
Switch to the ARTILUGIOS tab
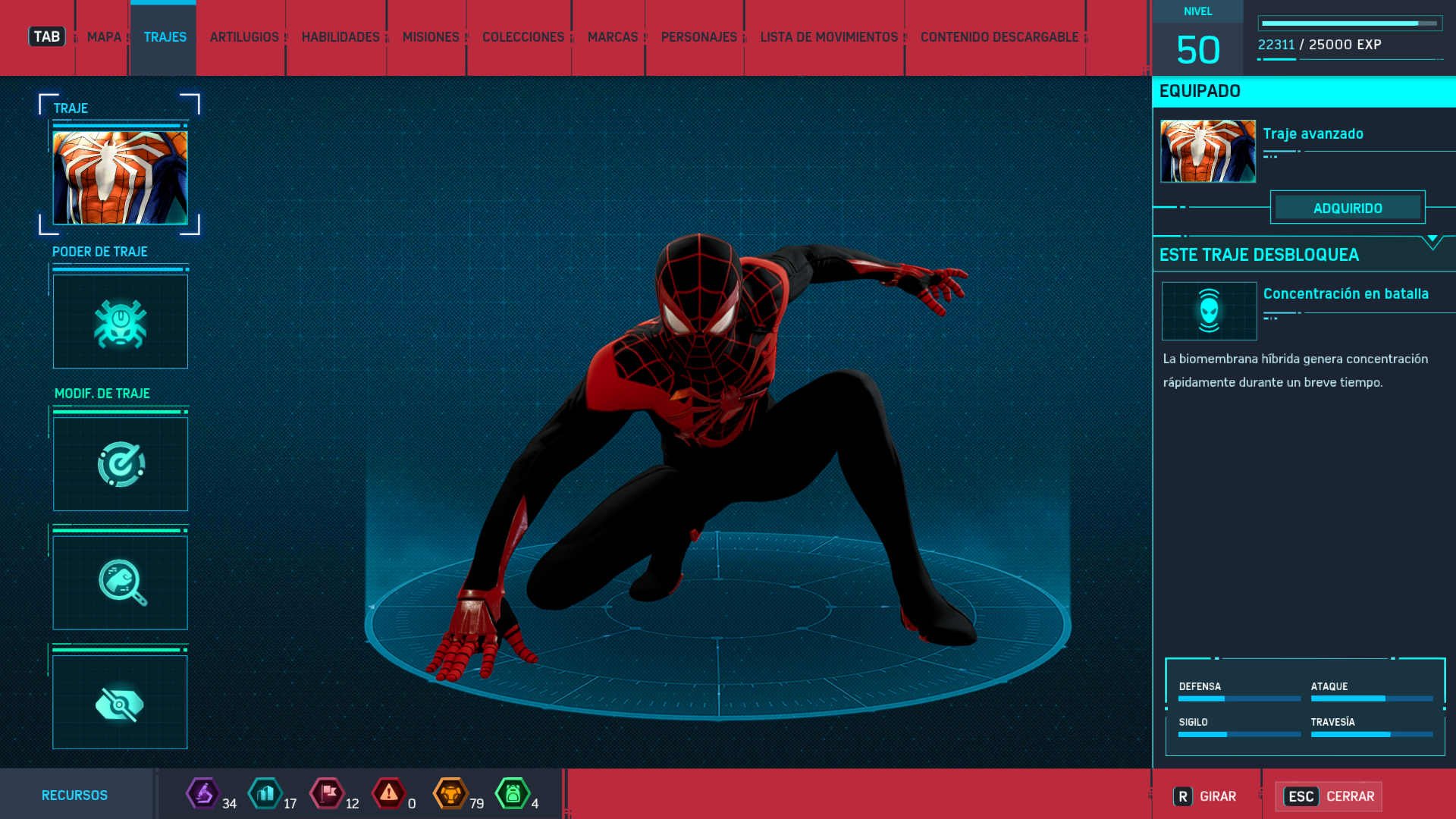[244, 37]
